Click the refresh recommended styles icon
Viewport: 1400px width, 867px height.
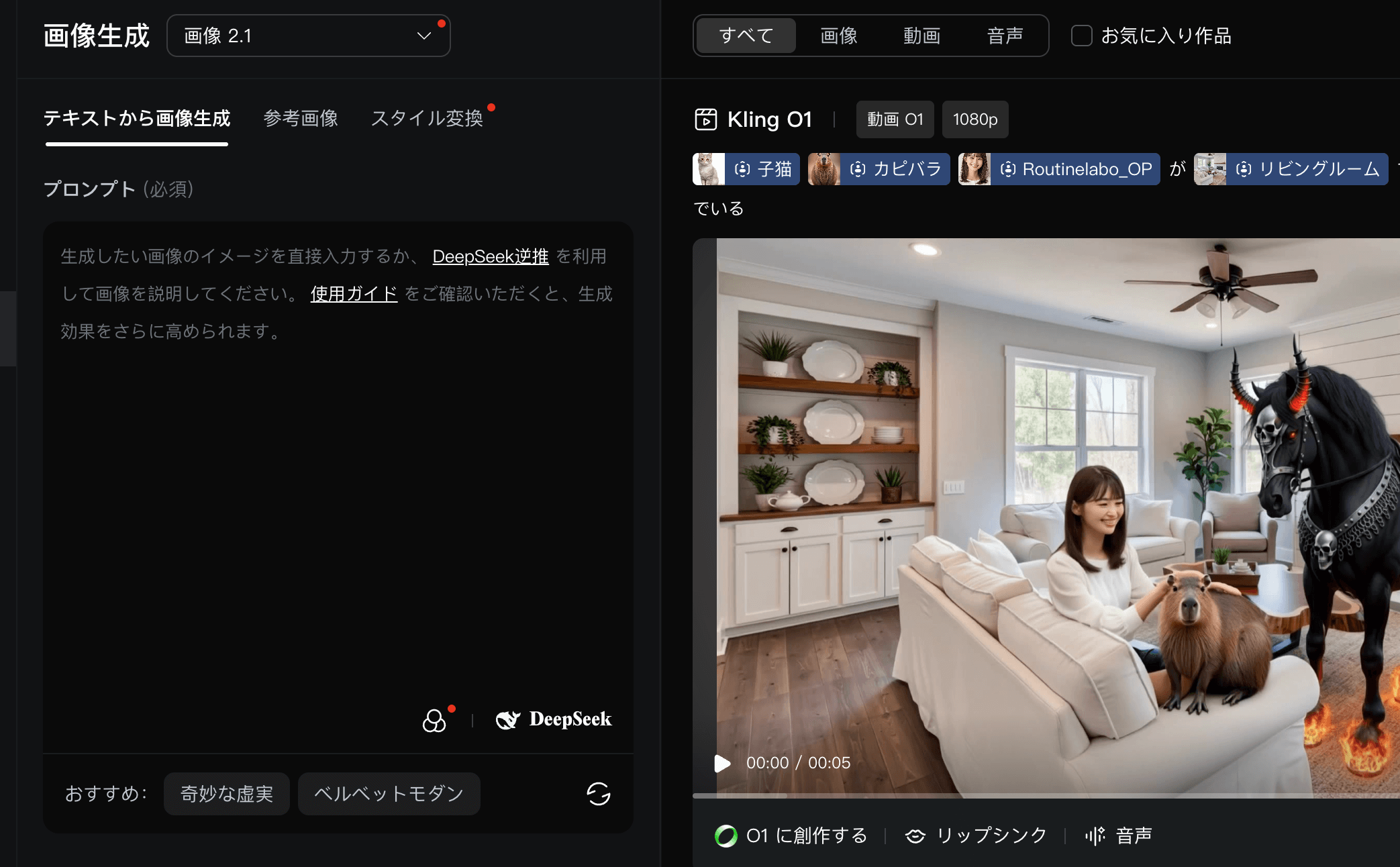(598, 794)
